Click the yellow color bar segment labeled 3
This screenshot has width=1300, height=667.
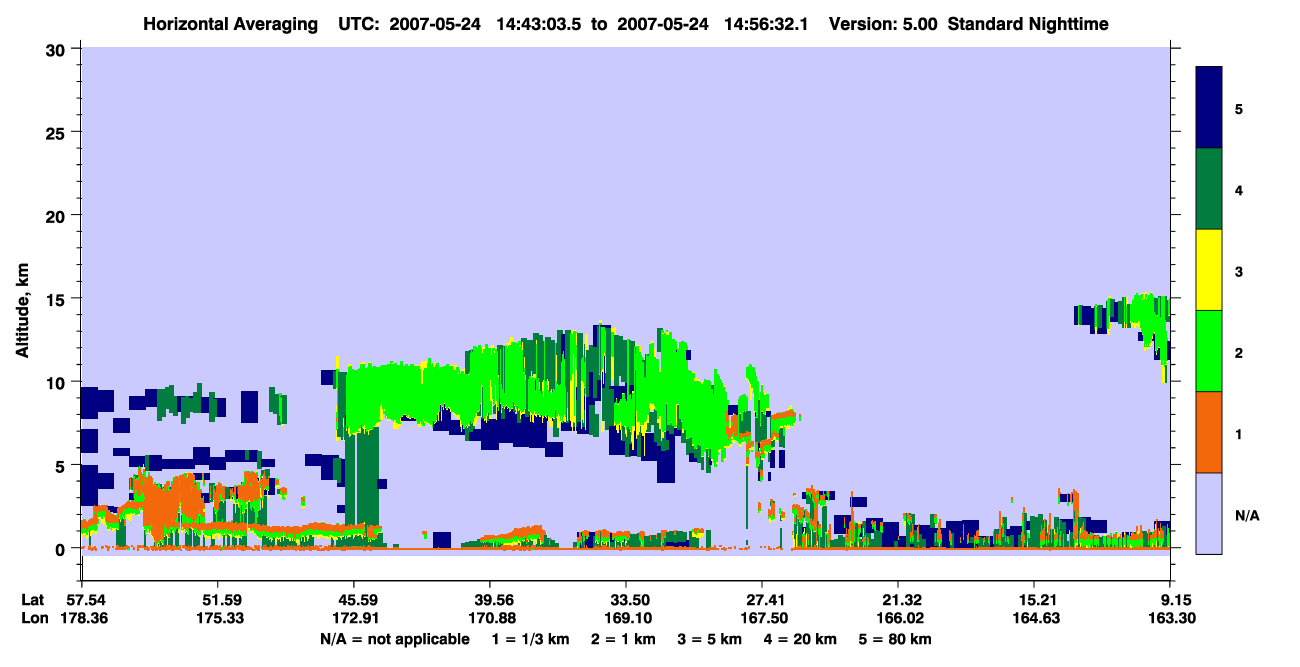[1209, 270]
